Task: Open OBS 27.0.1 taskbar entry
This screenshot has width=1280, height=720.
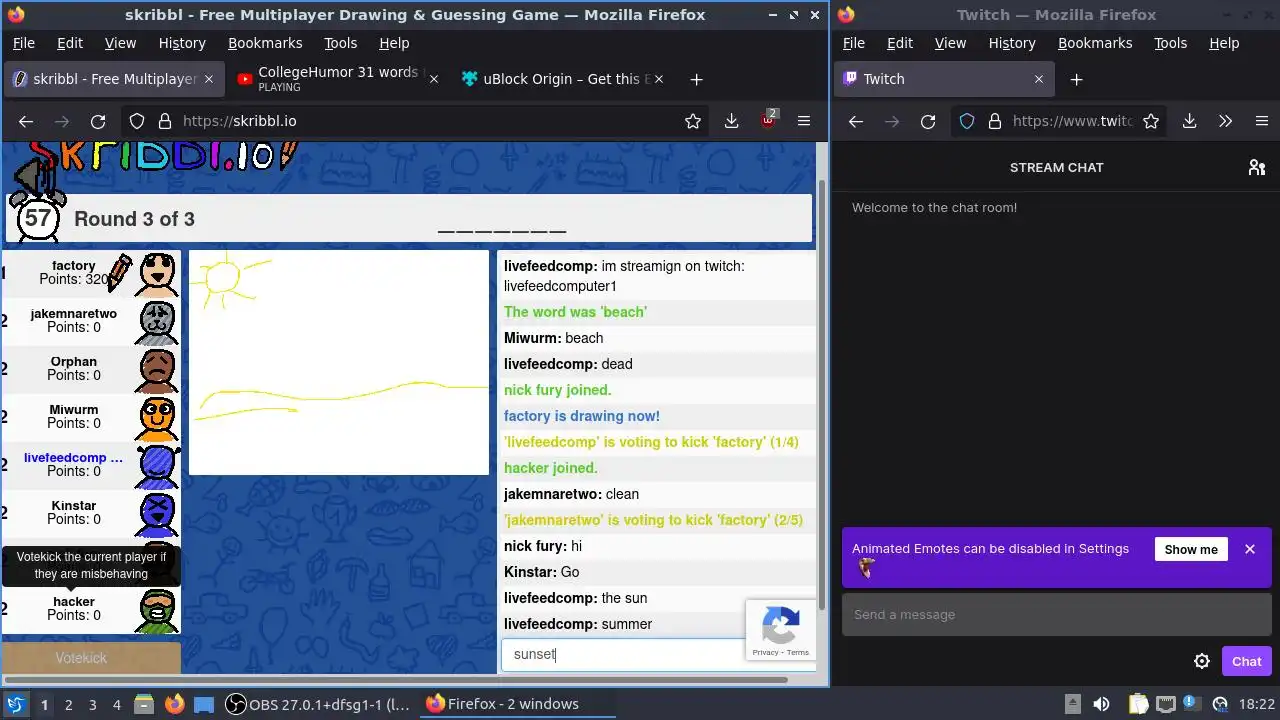Action: [318, 704]
